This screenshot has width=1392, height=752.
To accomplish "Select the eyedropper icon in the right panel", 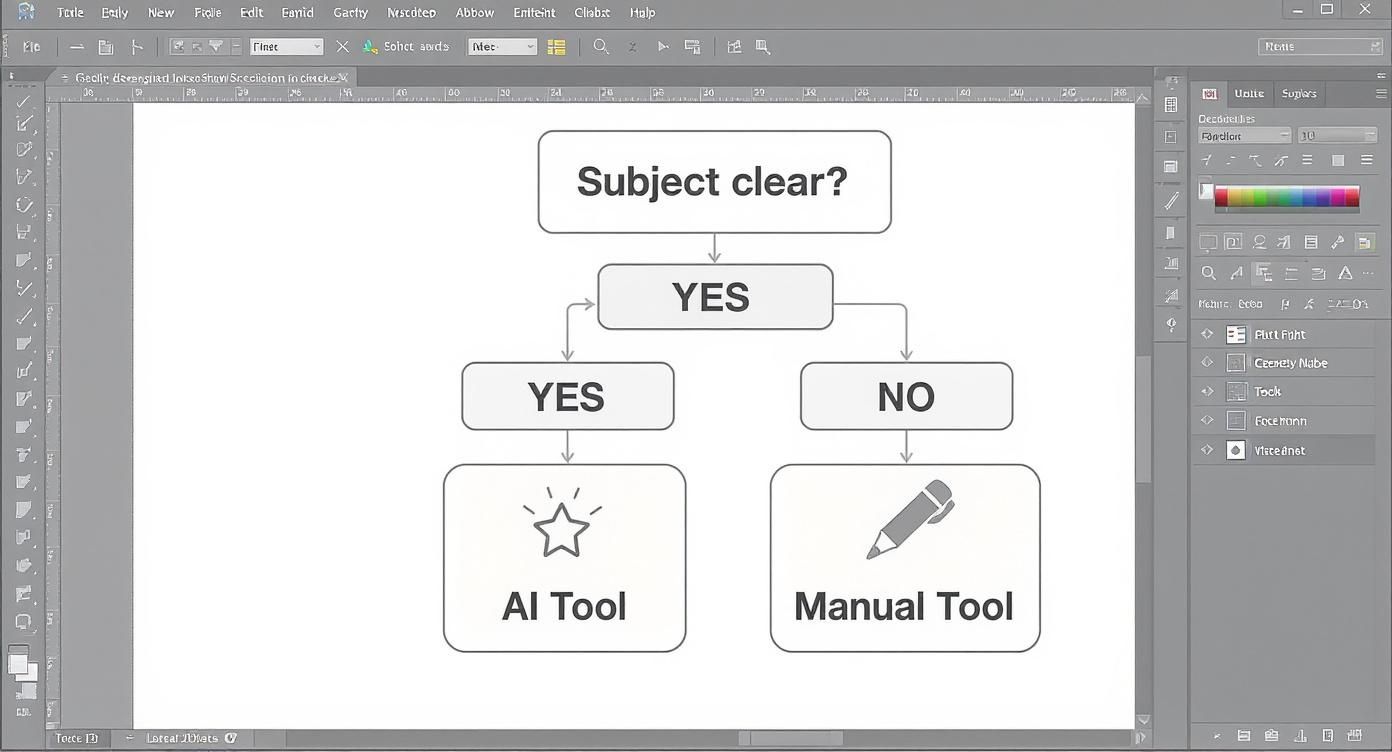I will tap(1337, 242).
